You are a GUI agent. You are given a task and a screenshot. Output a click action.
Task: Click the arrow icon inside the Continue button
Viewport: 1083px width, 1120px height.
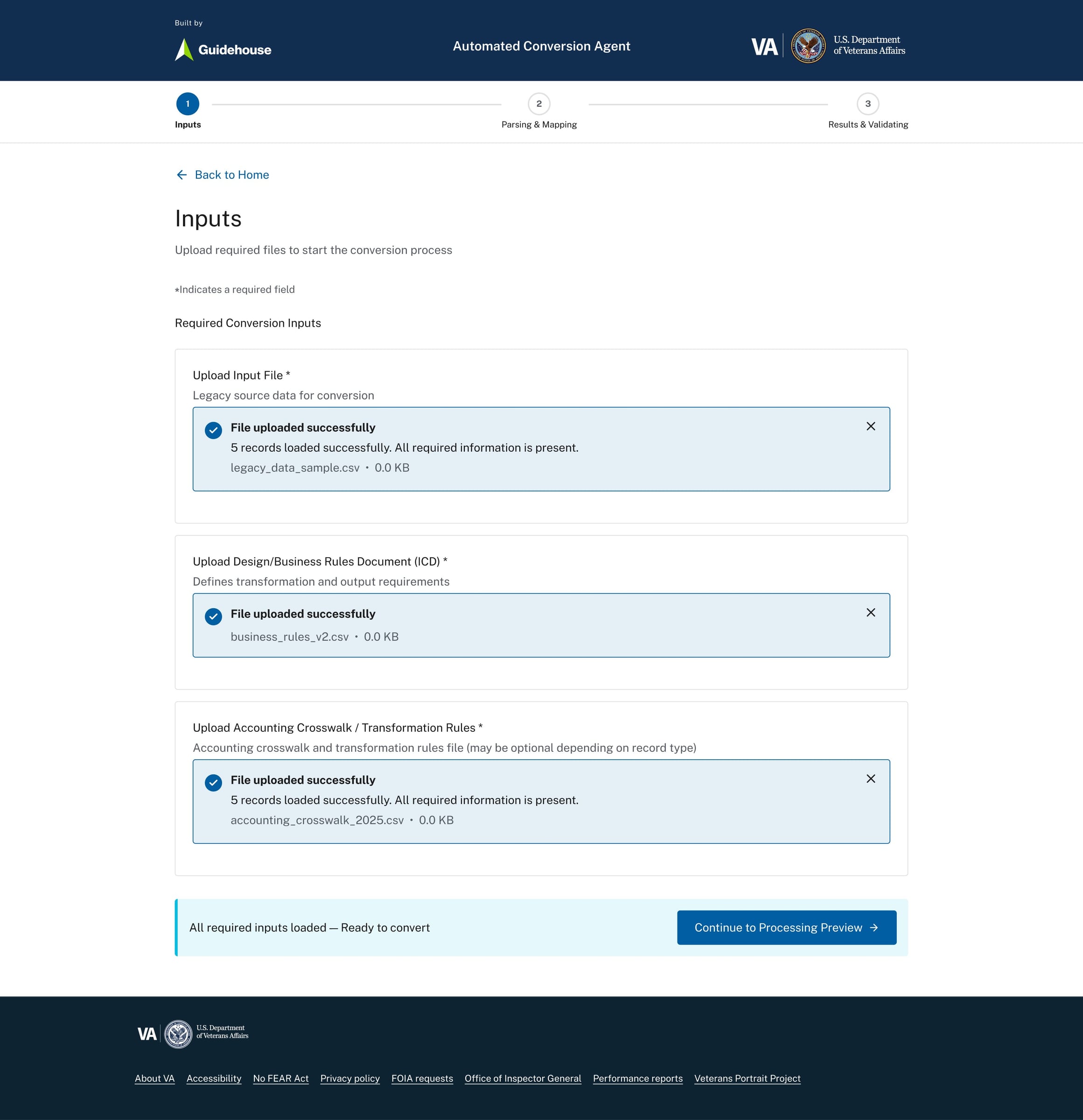click(874, 927)
